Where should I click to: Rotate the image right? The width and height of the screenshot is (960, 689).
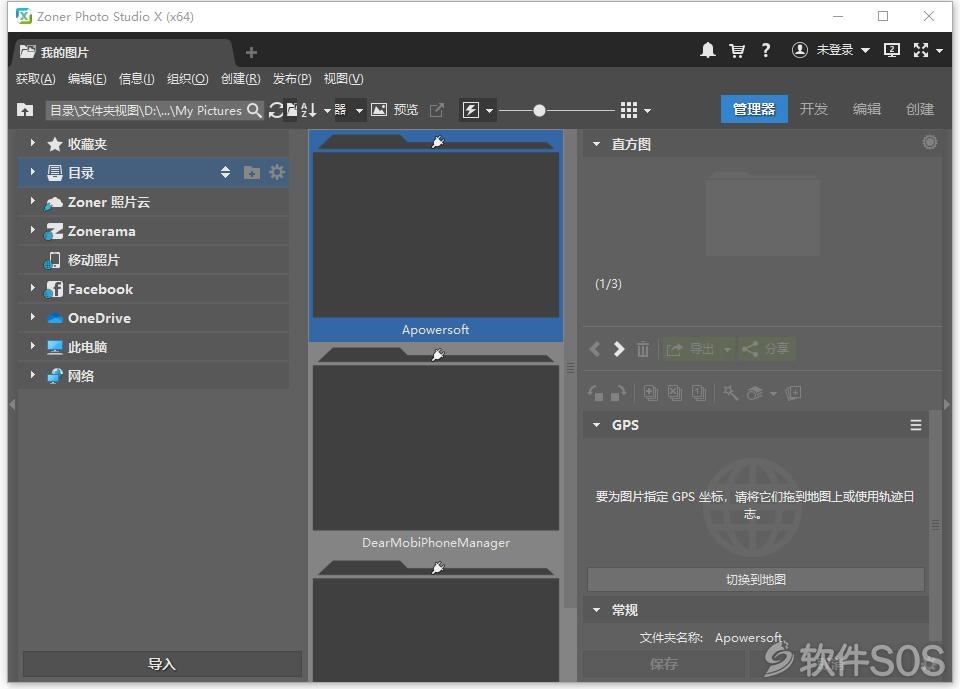[x=618, y=393]
